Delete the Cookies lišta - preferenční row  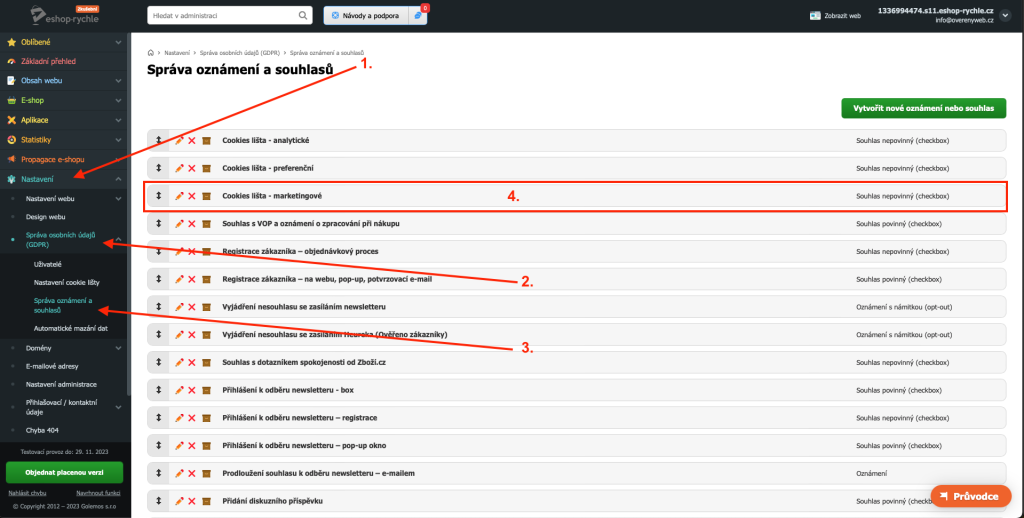tap(192, 168)
